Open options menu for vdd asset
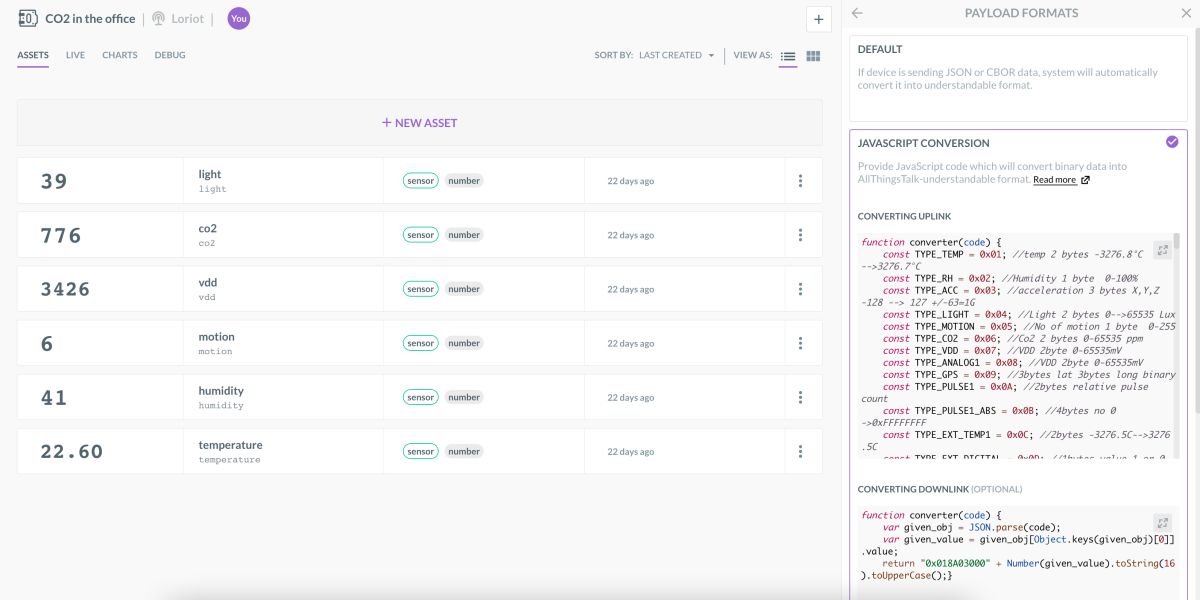The image size is (1200, 600). tap(800, 289)
